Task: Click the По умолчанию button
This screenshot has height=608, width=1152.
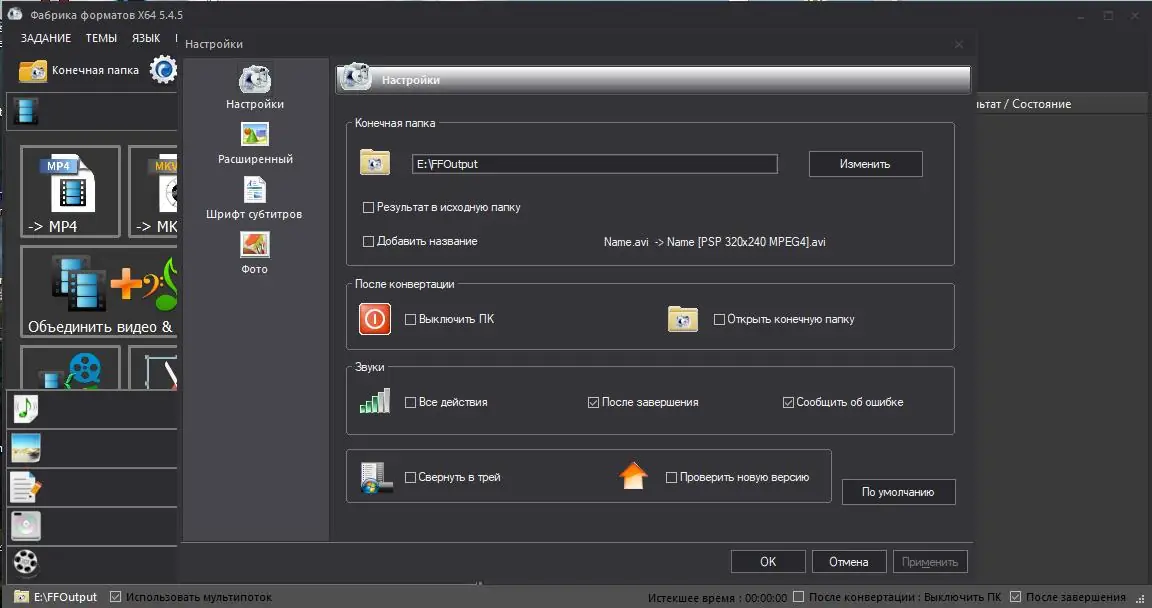Action: pyautogui.click(x=899, y=492)
